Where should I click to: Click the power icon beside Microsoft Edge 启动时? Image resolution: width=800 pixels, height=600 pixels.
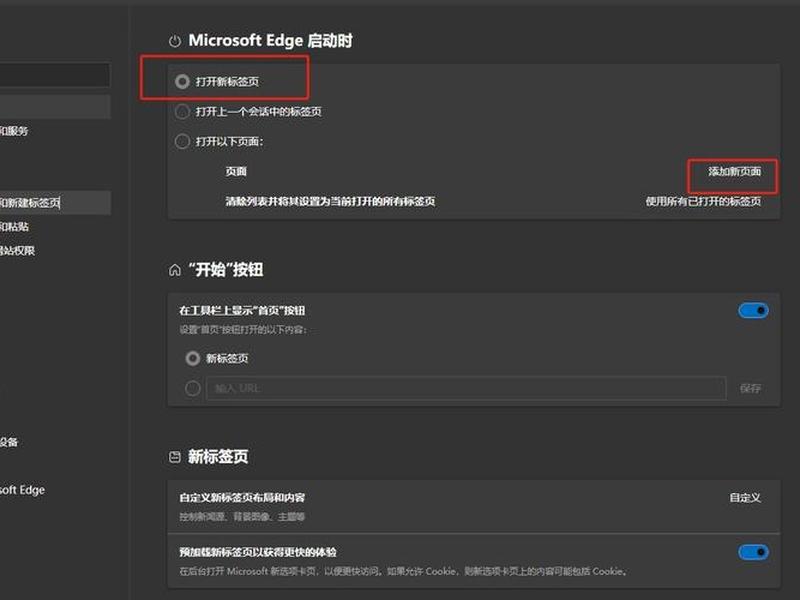[x=174, y=41]
